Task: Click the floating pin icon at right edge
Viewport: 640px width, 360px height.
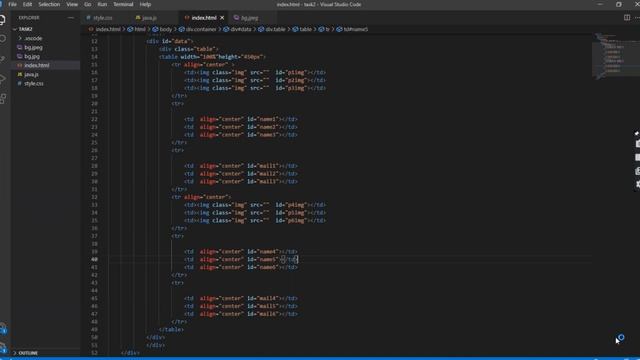Action: [637, 133]
